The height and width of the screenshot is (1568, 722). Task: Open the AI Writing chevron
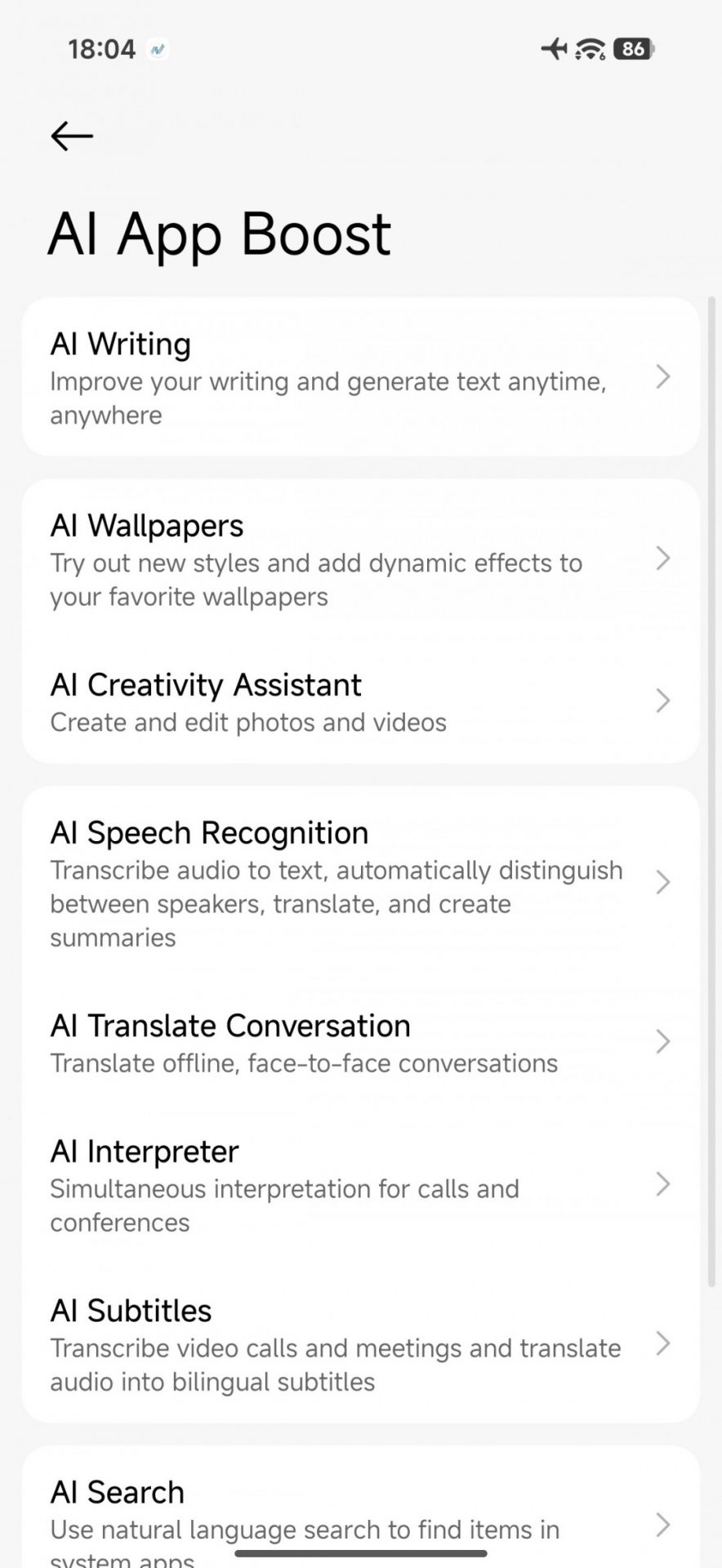[663, 377]
